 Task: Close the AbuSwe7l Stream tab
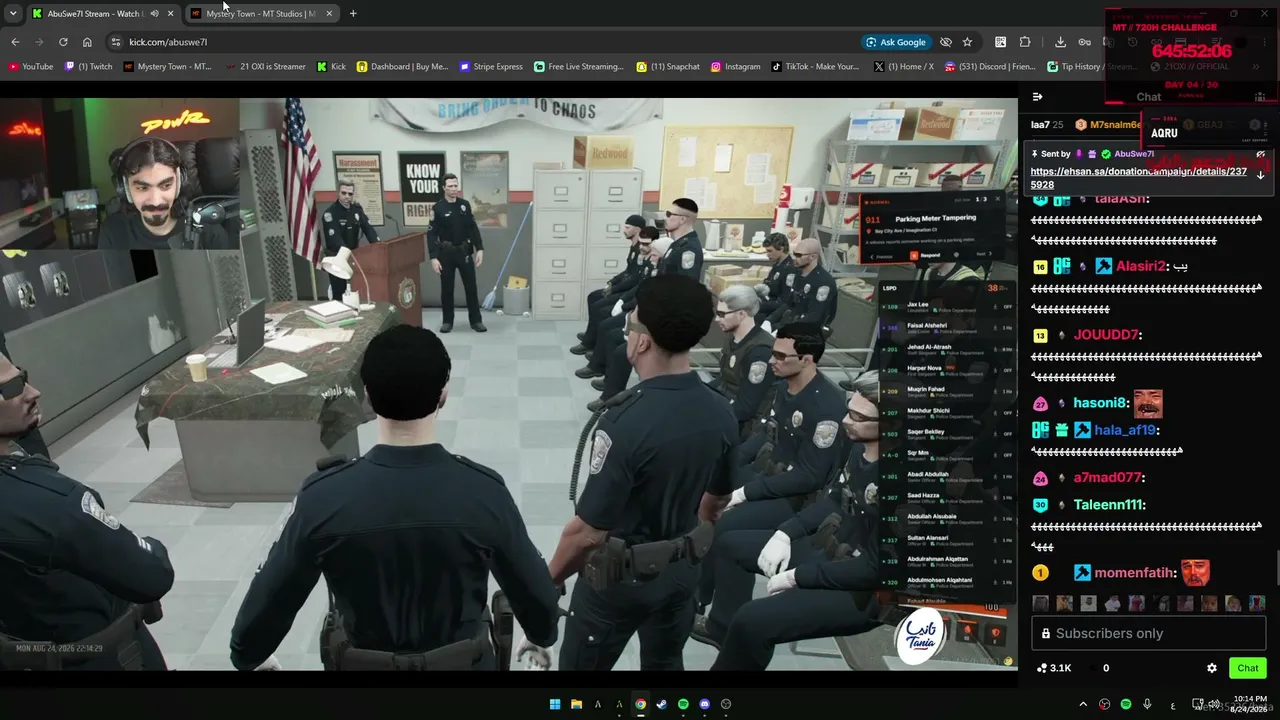171,14
